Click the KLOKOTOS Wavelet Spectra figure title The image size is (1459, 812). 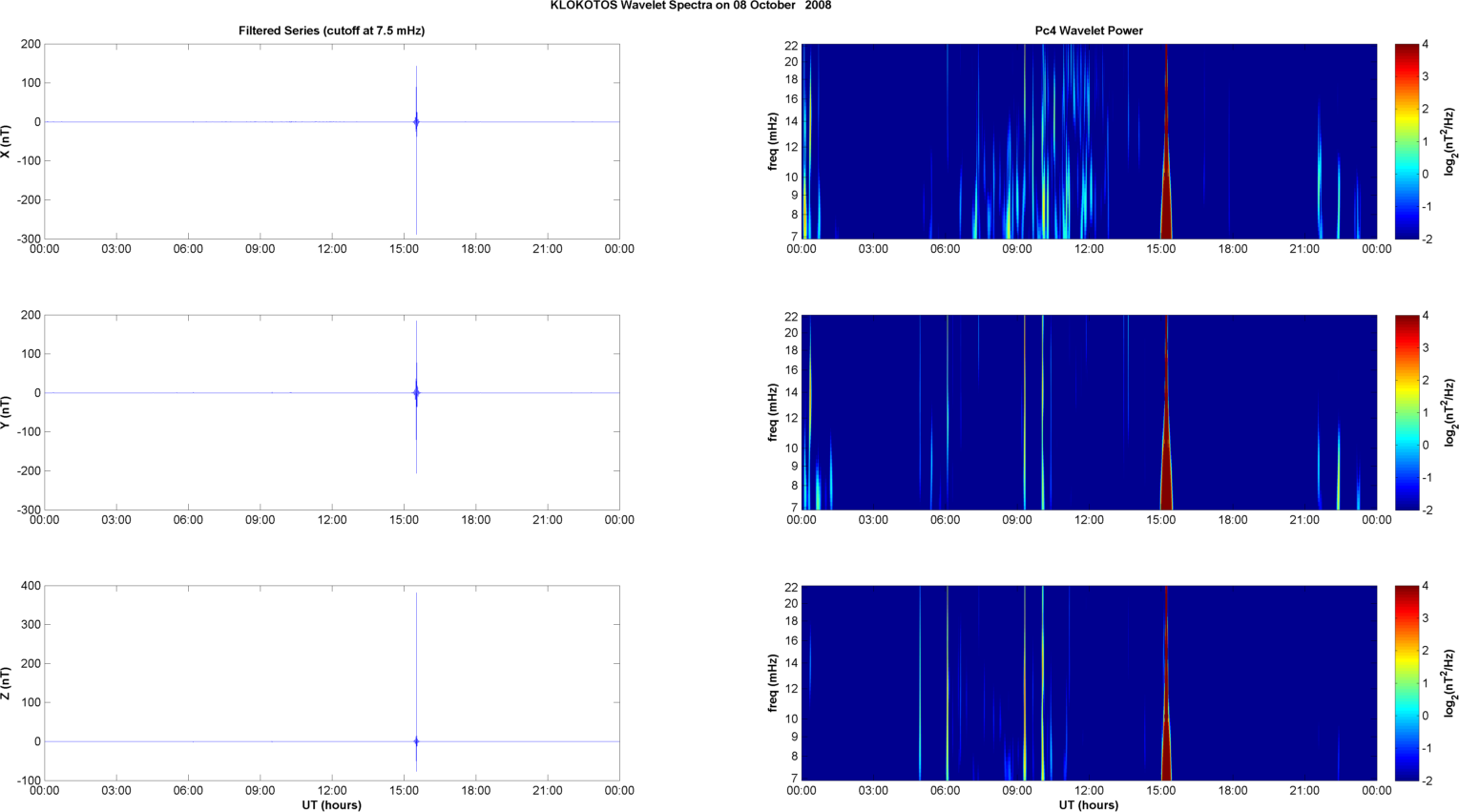690,6
